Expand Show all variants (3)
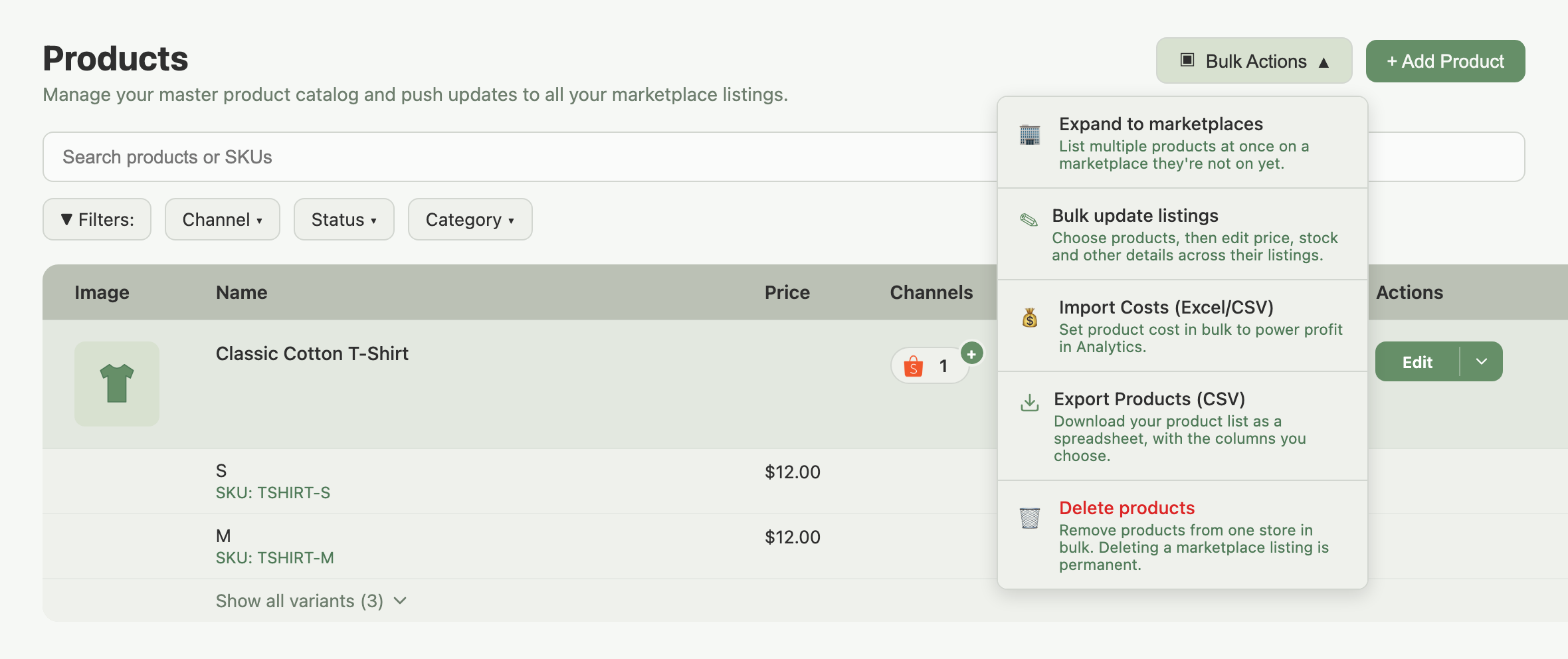Image resolution: width=1568 pixels, height=659 pixels. [x=311, y=601]
